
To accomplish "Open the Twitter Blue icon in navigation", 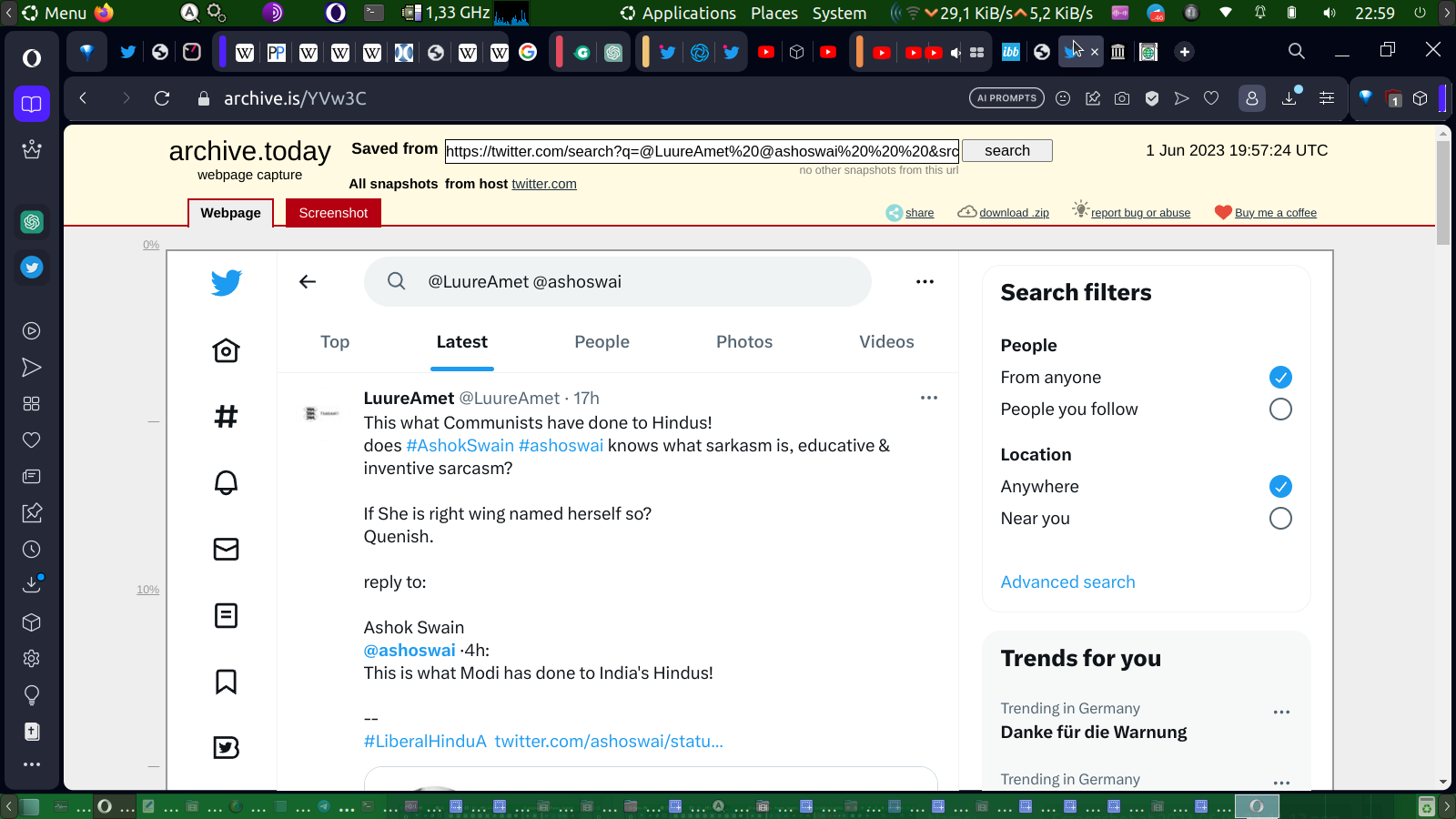I will click(226, 747).
